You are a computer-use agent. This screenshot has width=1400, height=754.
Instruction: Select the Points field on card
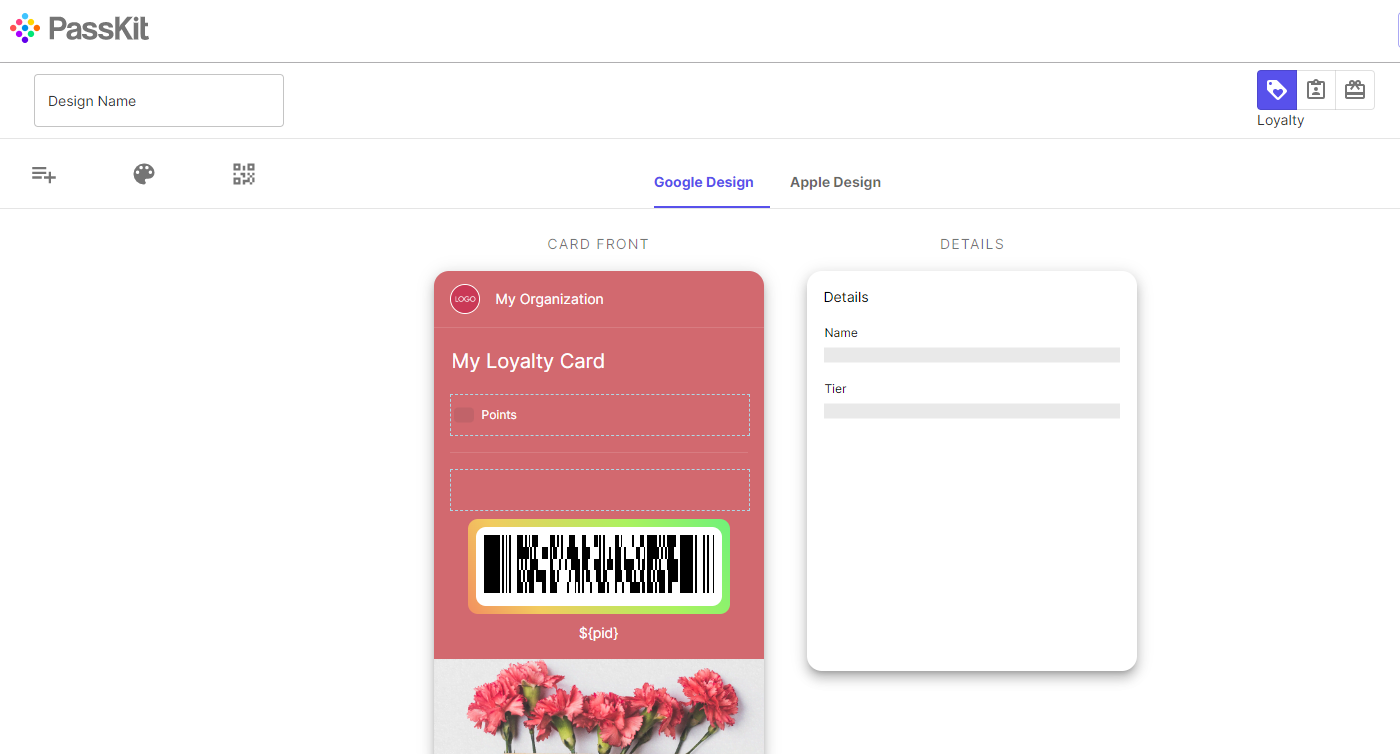[600, 415]
